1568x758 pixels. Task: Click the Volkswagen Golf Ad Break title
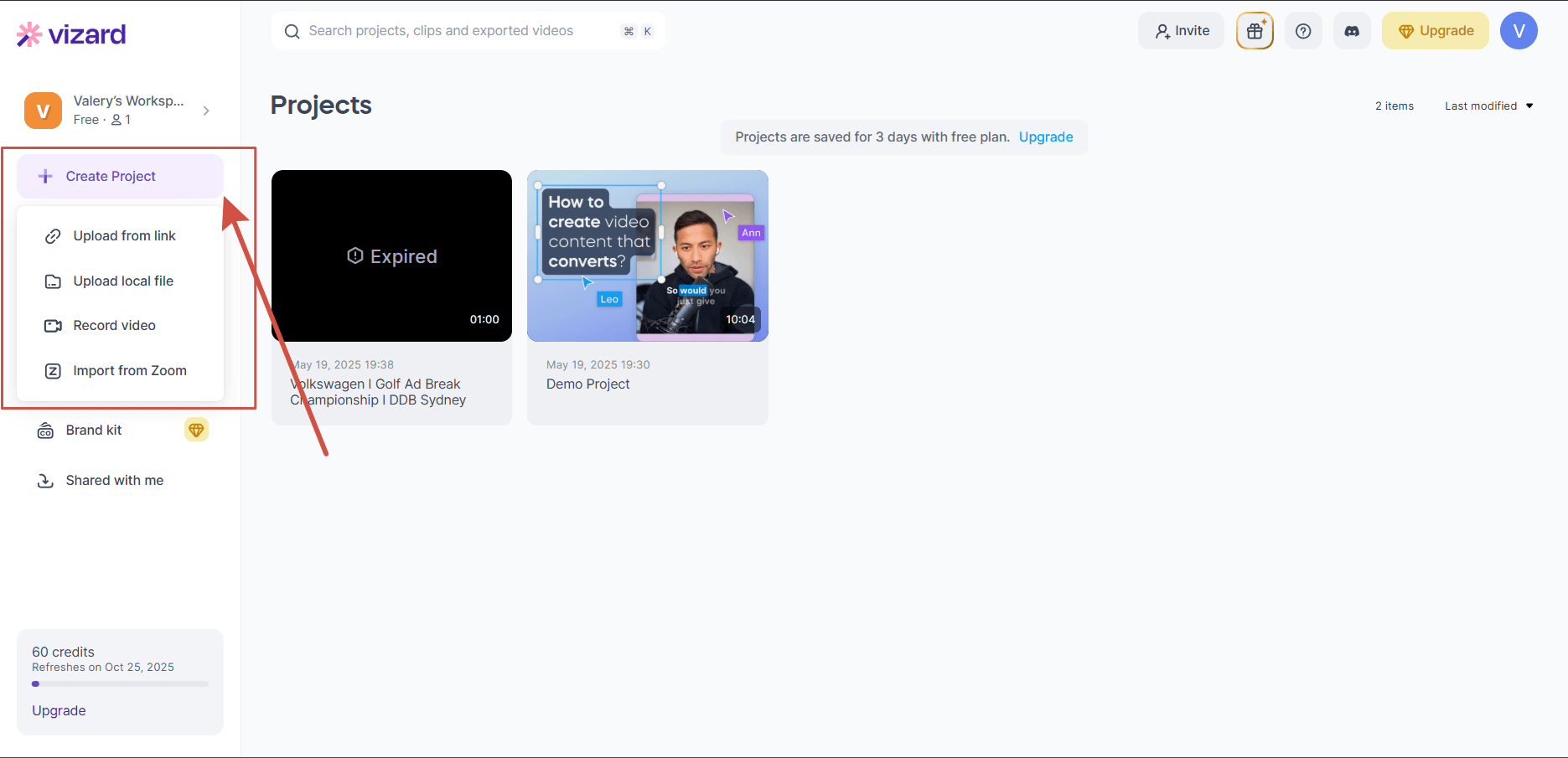click(x=378, y=392)
